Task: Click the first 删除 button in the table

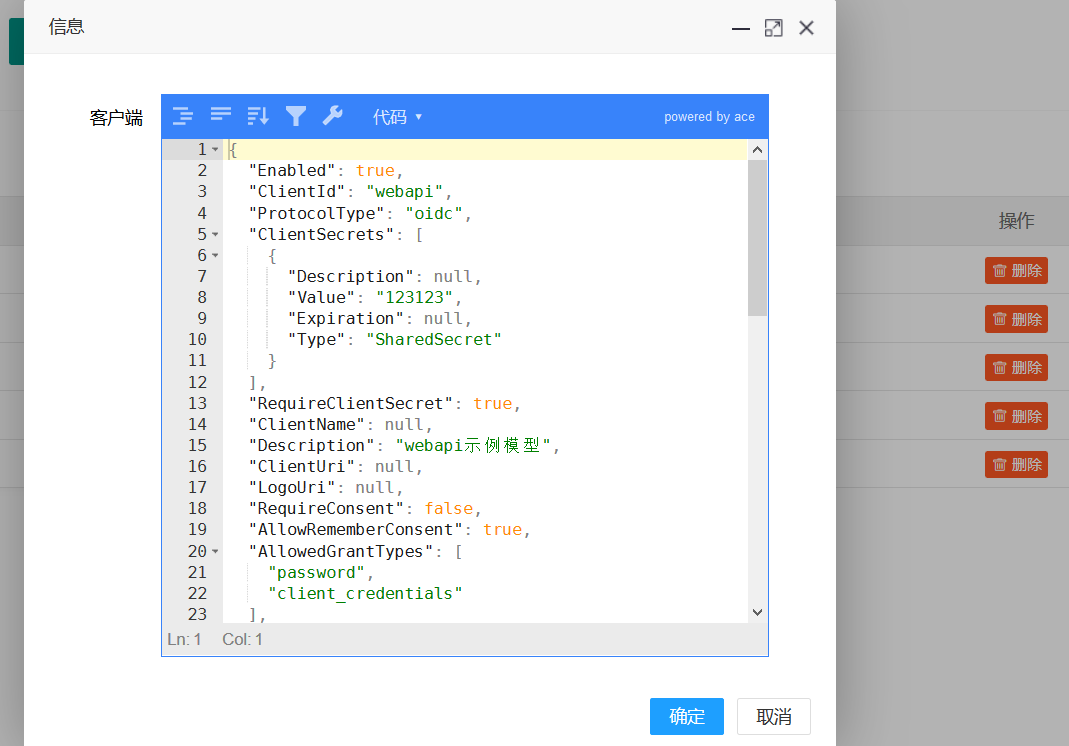Action: 1016,271
